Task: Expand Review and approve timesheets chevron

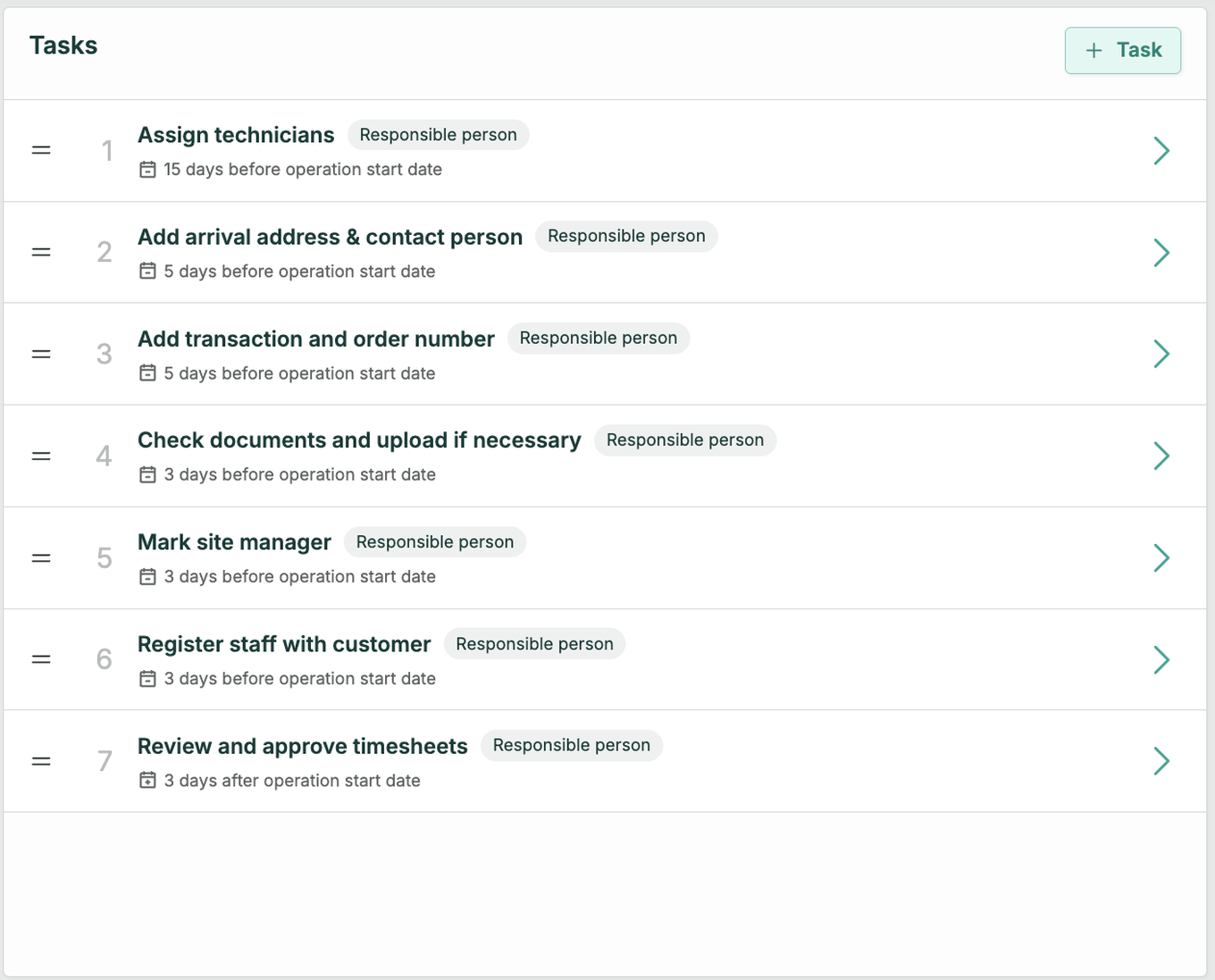Action: [1161, 761]
